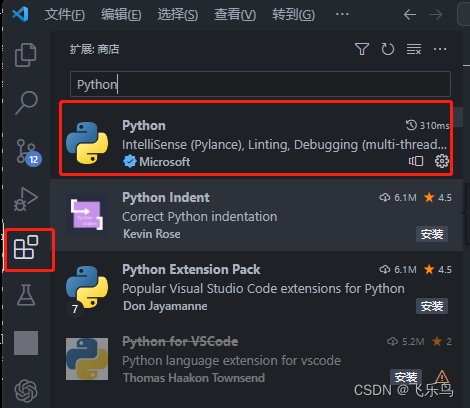Select the Python Extension Pack title
Viewport: 470px width, 408px height.
[x=191, y=270]
